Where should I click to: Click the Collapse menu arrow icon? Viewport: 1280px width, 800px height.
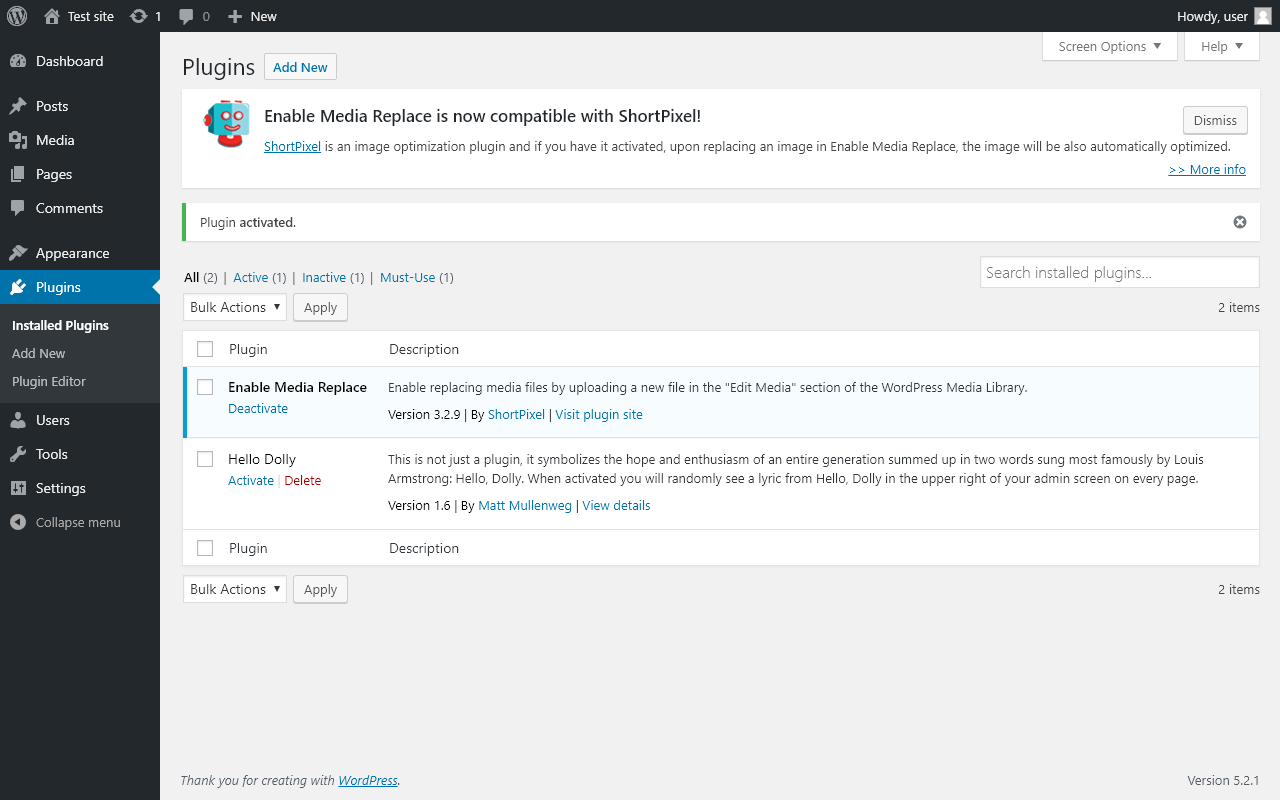[x=17, y=522]
